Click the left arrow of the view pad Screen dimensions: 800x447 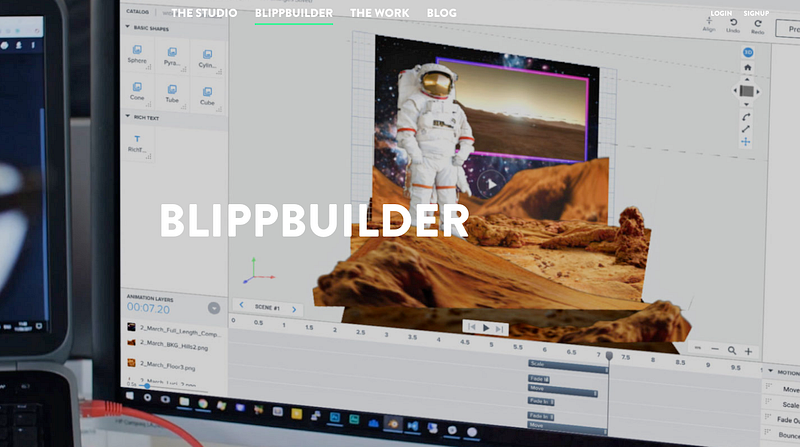pyautogui.click(x=735, y=91)
